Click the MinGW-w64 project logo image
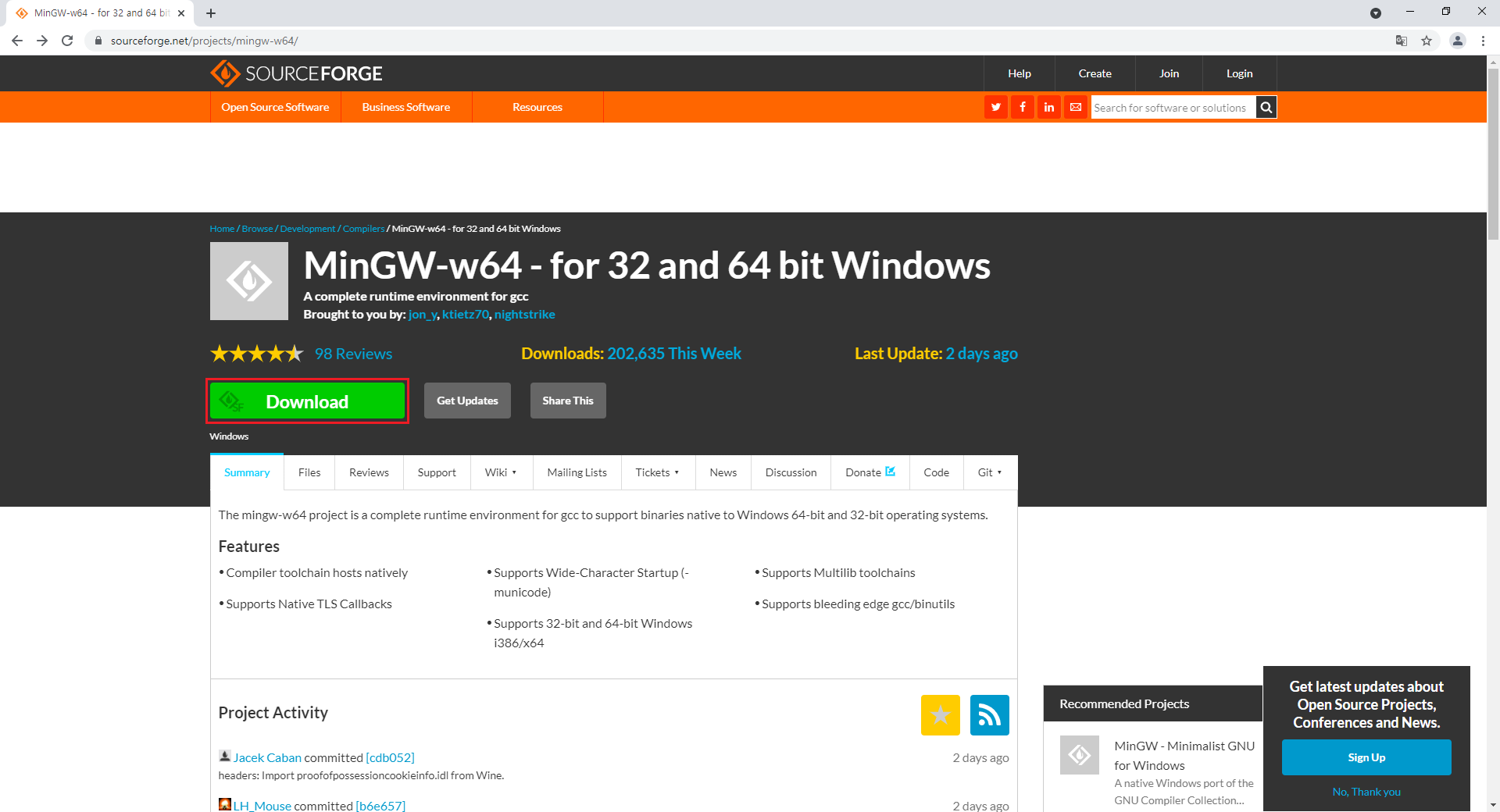The width and height of the screenshot is (1500, 812). point(249,281)
